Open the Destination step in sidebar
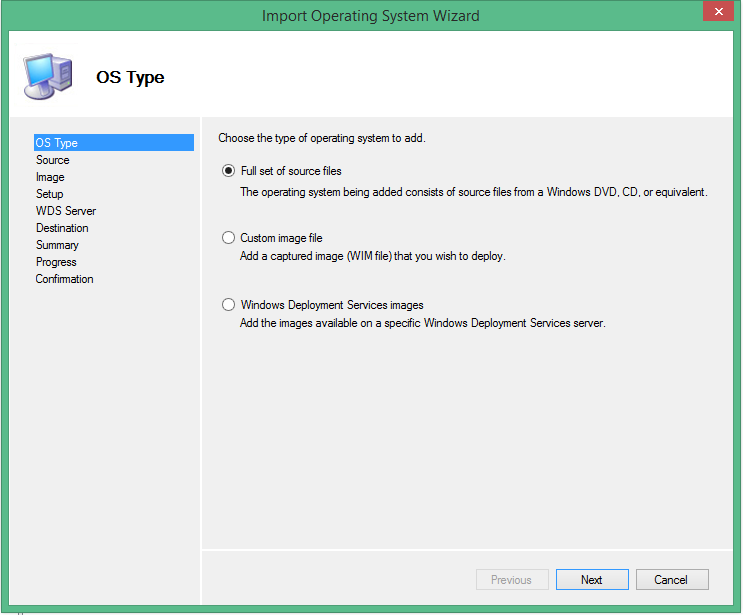The image size is (743, 615). point(62,228)
